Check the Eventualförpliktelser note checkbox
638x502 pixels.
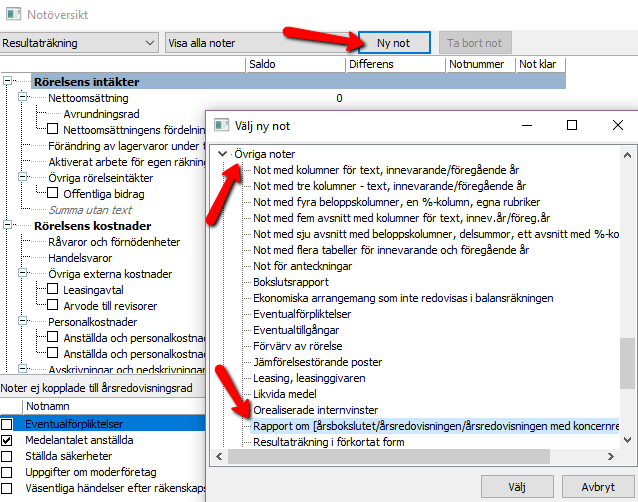point(7,424)
